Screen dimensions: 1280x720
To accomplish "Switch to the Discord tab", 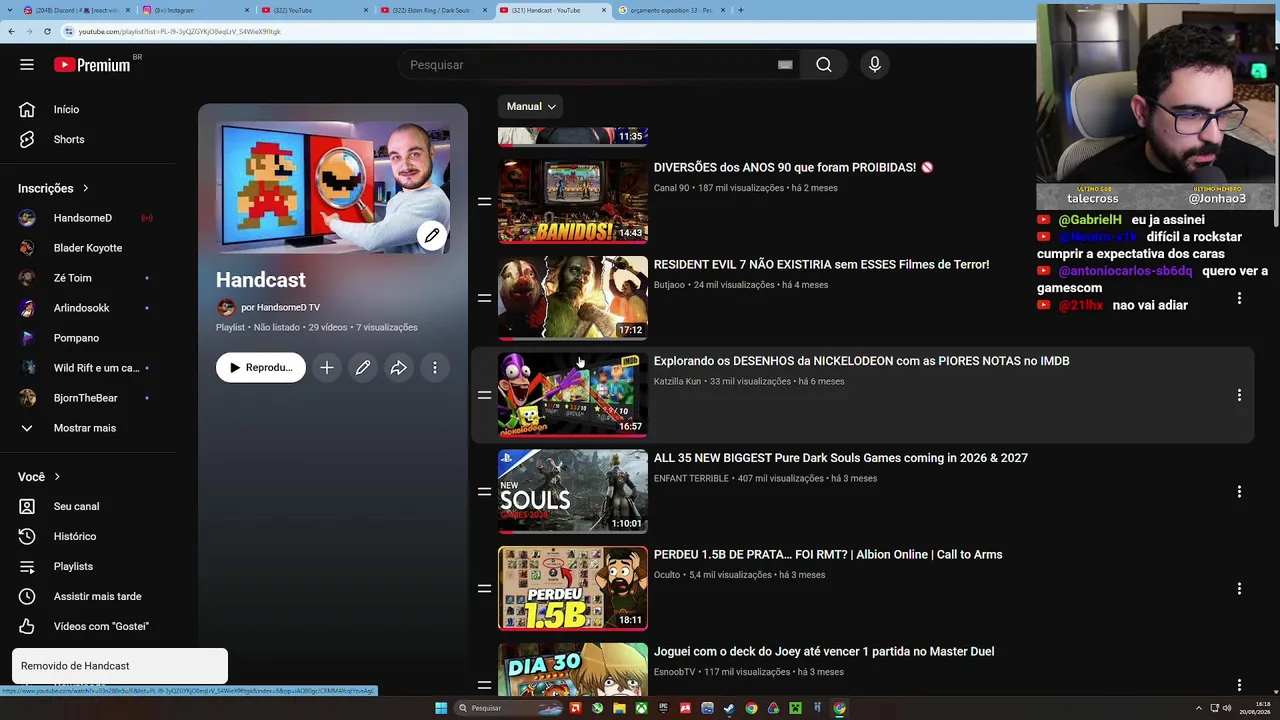I will 76,10.
